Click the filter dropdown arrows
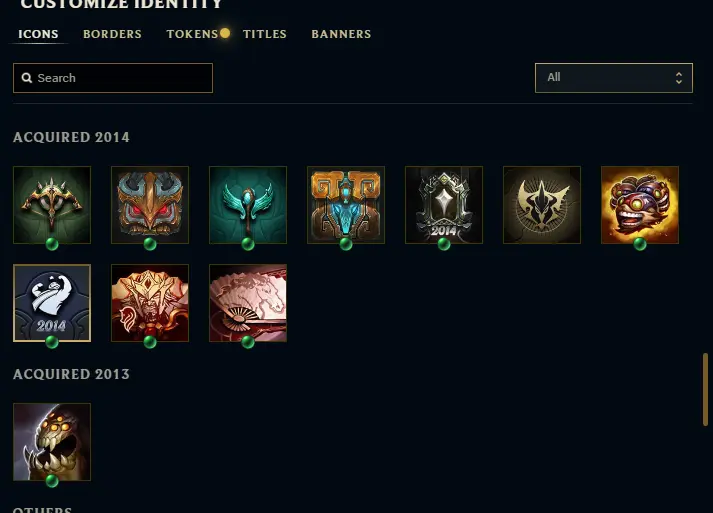The width and height of the screenshot is (713, 513). 678,78
